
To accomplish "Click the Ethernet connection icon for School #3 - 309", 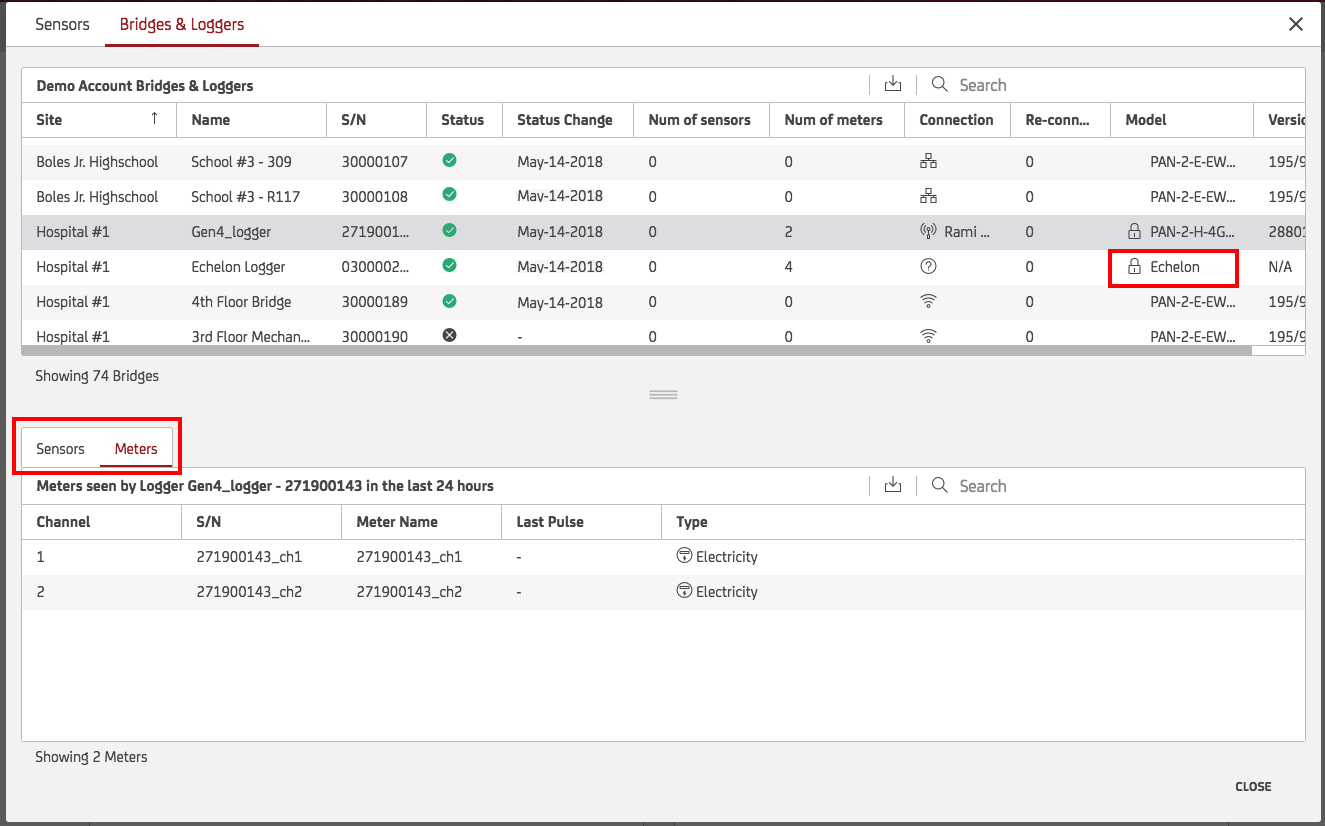I will (928, 160).
